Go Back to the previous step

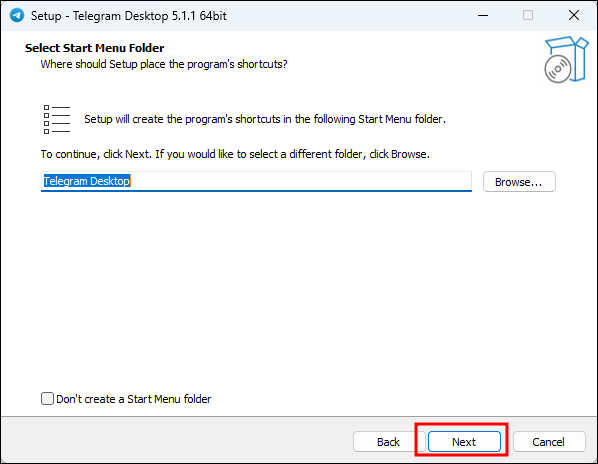point(388,442)
